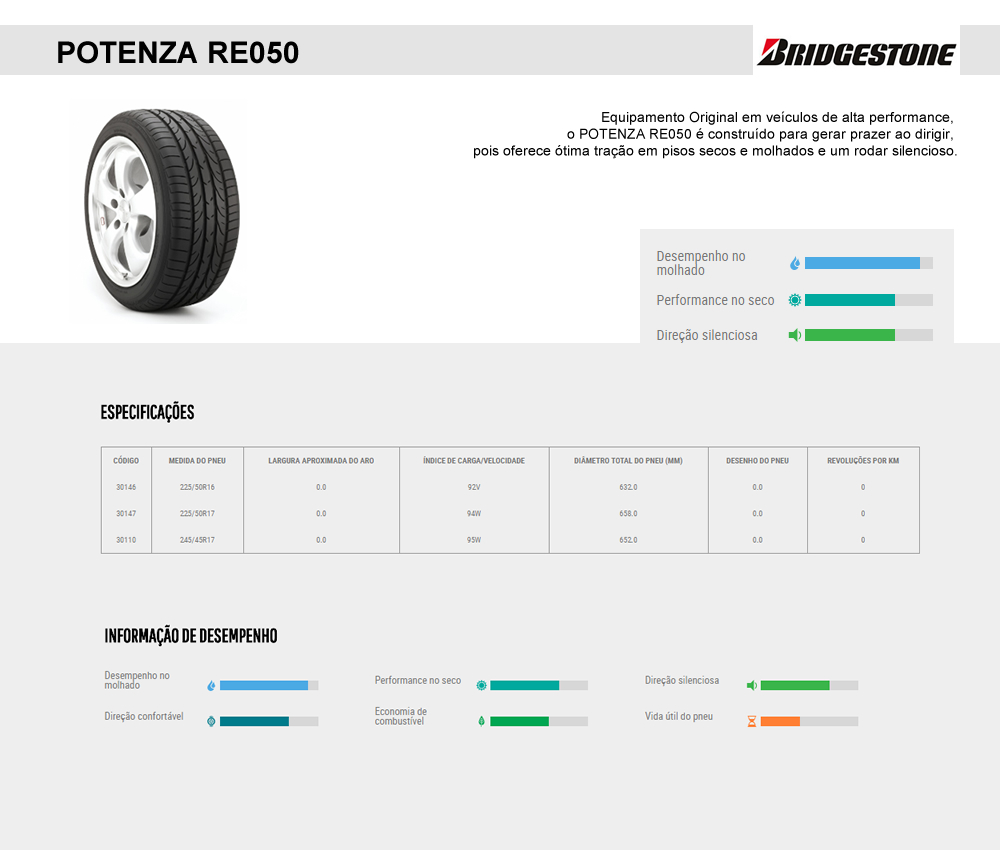
Task: Select tire size 245/45R17
Action: (197, 540)
